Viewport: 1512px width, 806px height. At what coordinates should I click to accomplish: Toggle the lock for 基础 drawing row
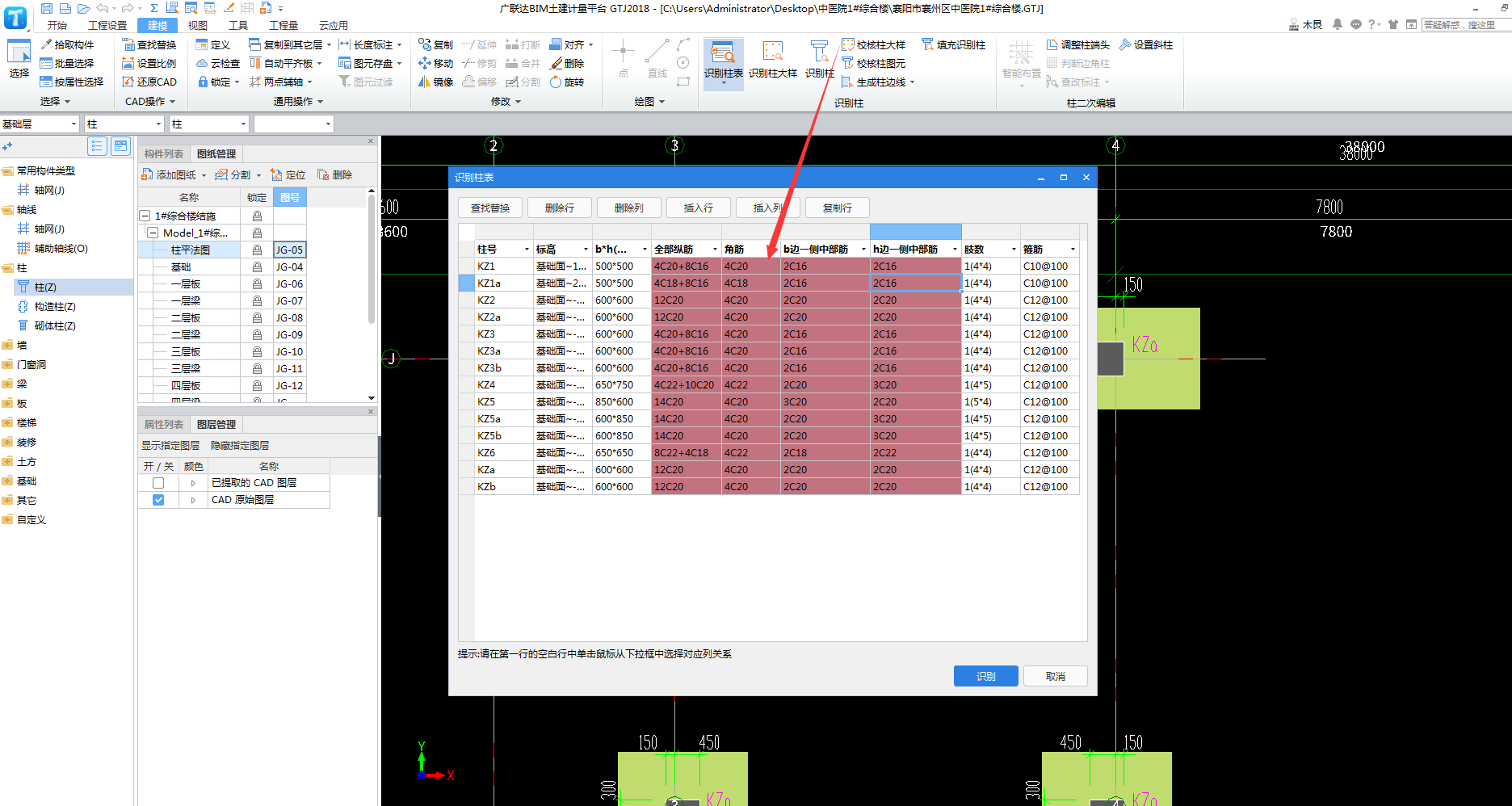[257, 267]
